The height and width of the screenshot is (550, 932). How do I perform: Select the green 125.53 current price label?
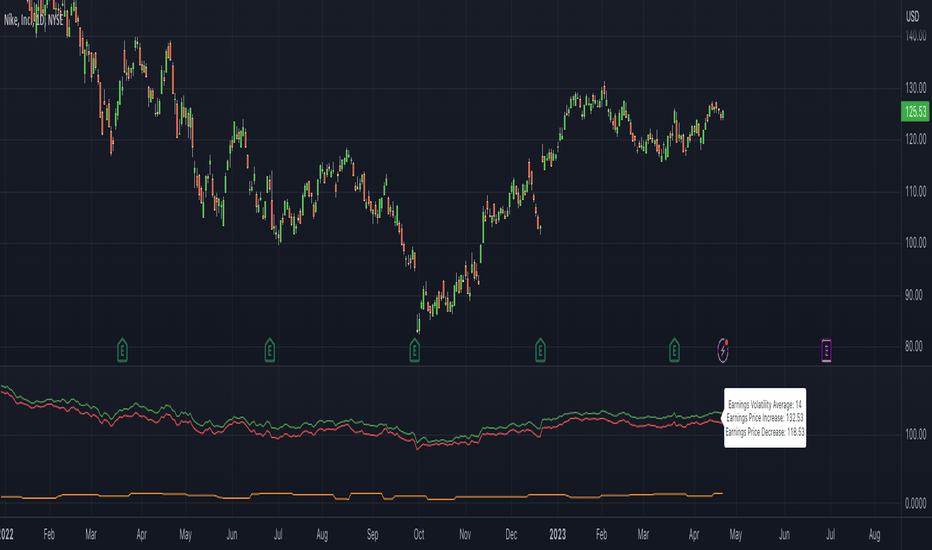[915, 111]
